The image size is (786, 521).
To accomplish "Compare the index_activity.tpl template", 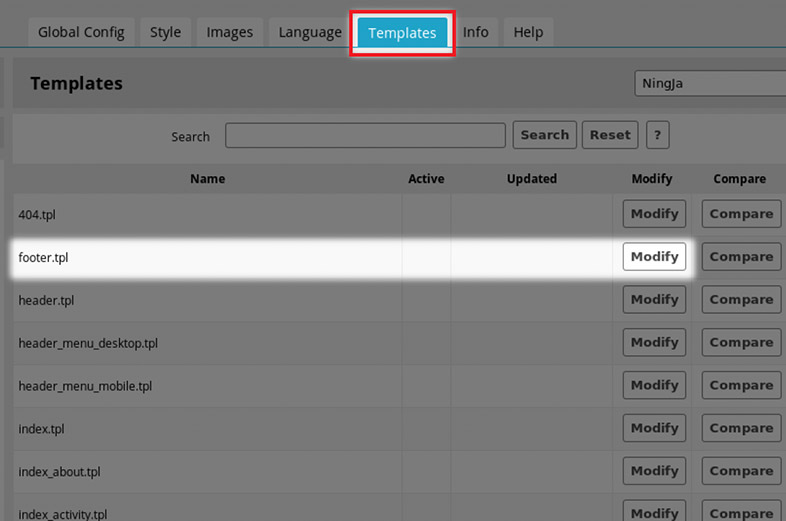I will coord(741,511).
